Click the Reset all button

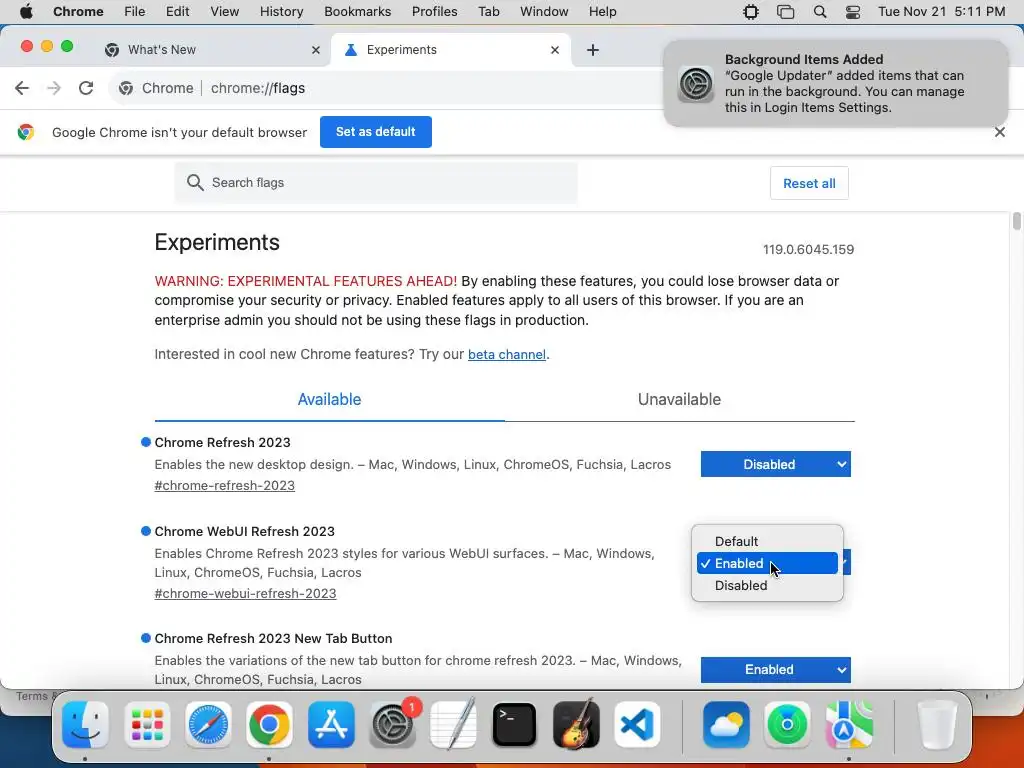(809, 184)
